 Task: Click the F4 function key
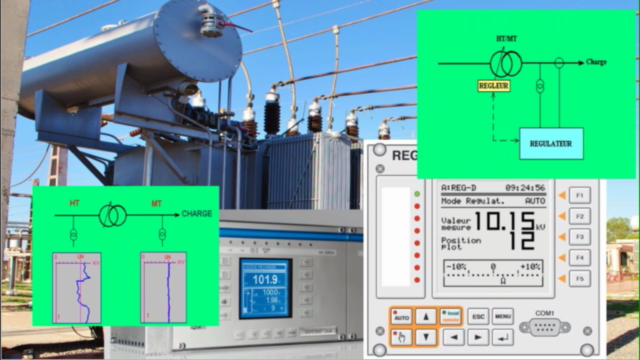tap(580, 258)
